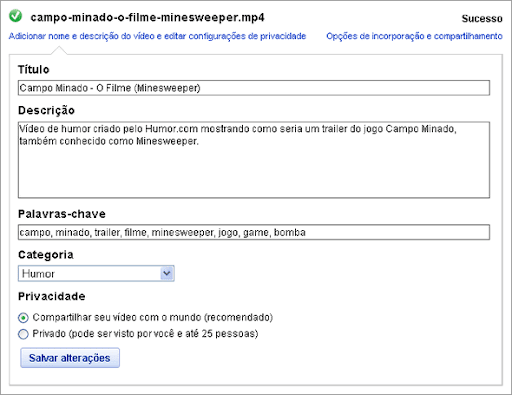Click the Salvar alterações button

[x=70, y=358]
